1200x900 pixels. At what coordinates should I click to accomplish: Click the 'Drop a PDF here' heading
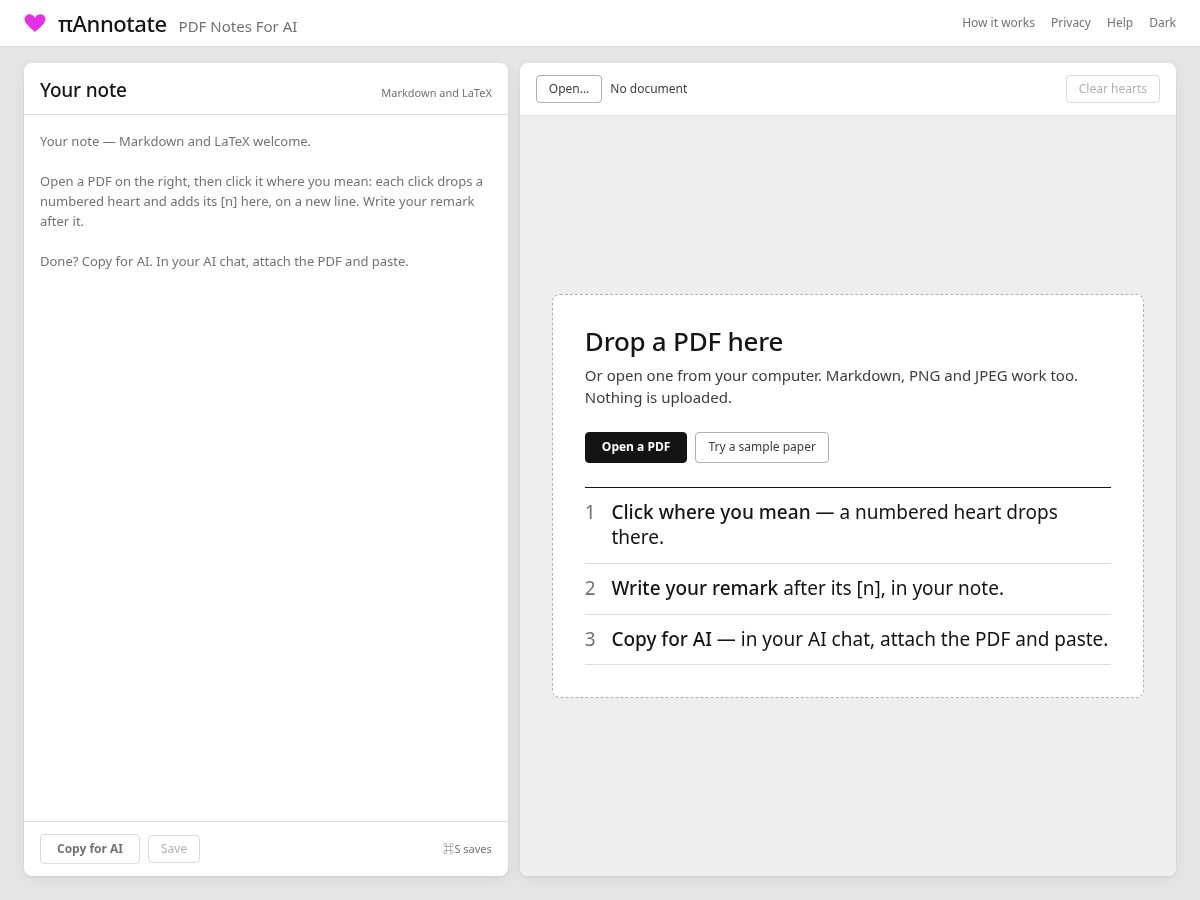pos(684,342)
